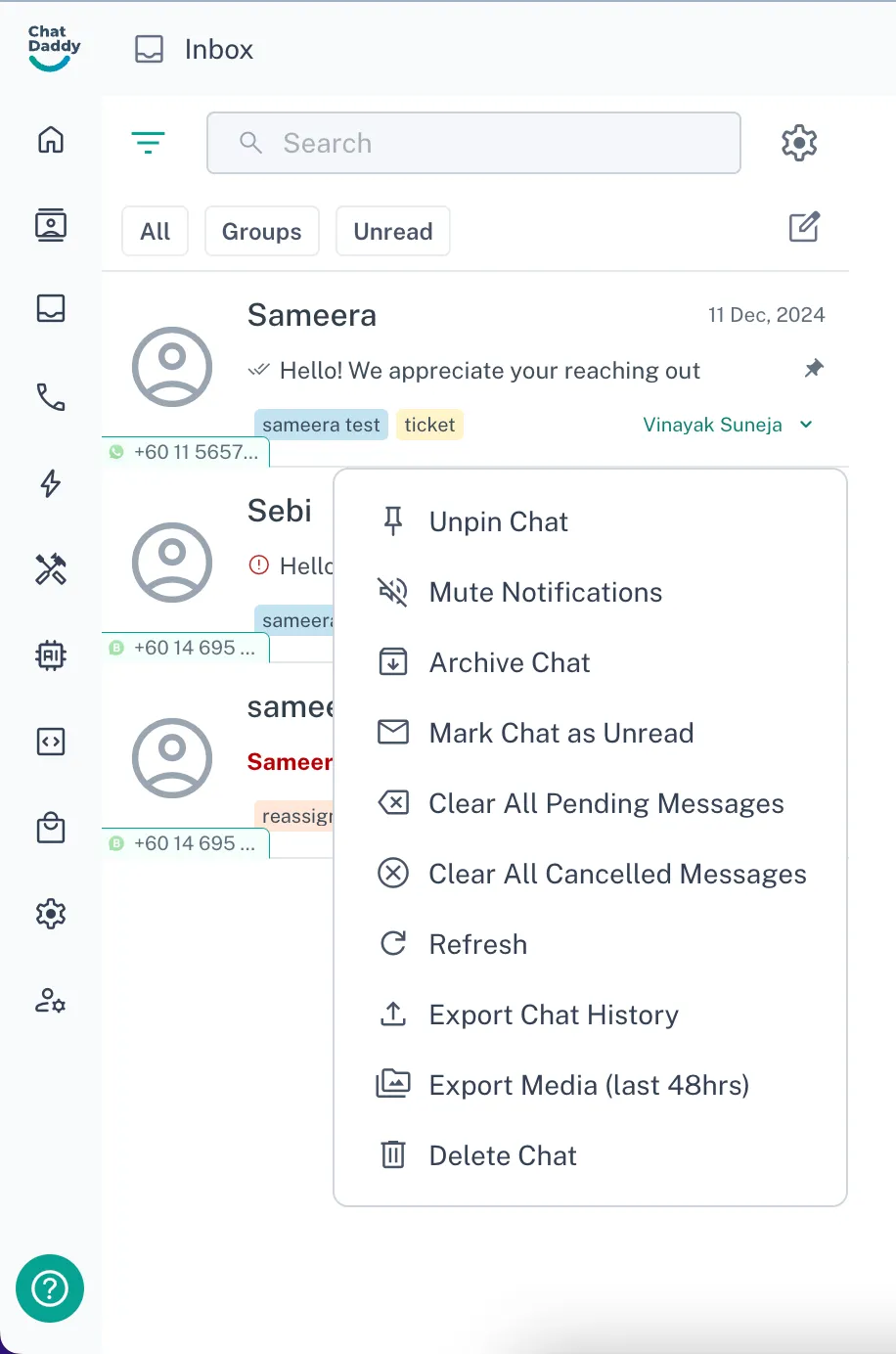Select Mute Notifications in context menu
This screenshot has height=1354, width=896.
(545, 592)
